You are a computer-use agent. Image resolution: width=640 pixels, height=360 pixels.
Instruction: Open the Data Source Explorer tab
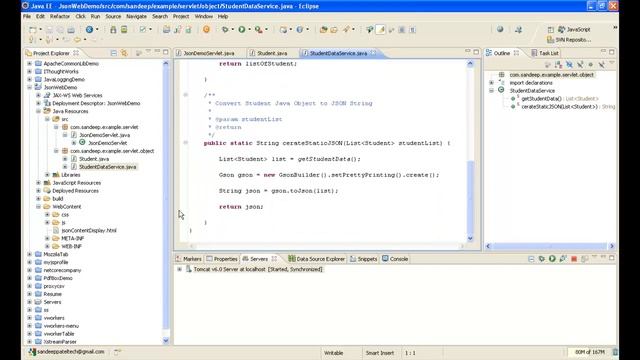tap(317, 259)
